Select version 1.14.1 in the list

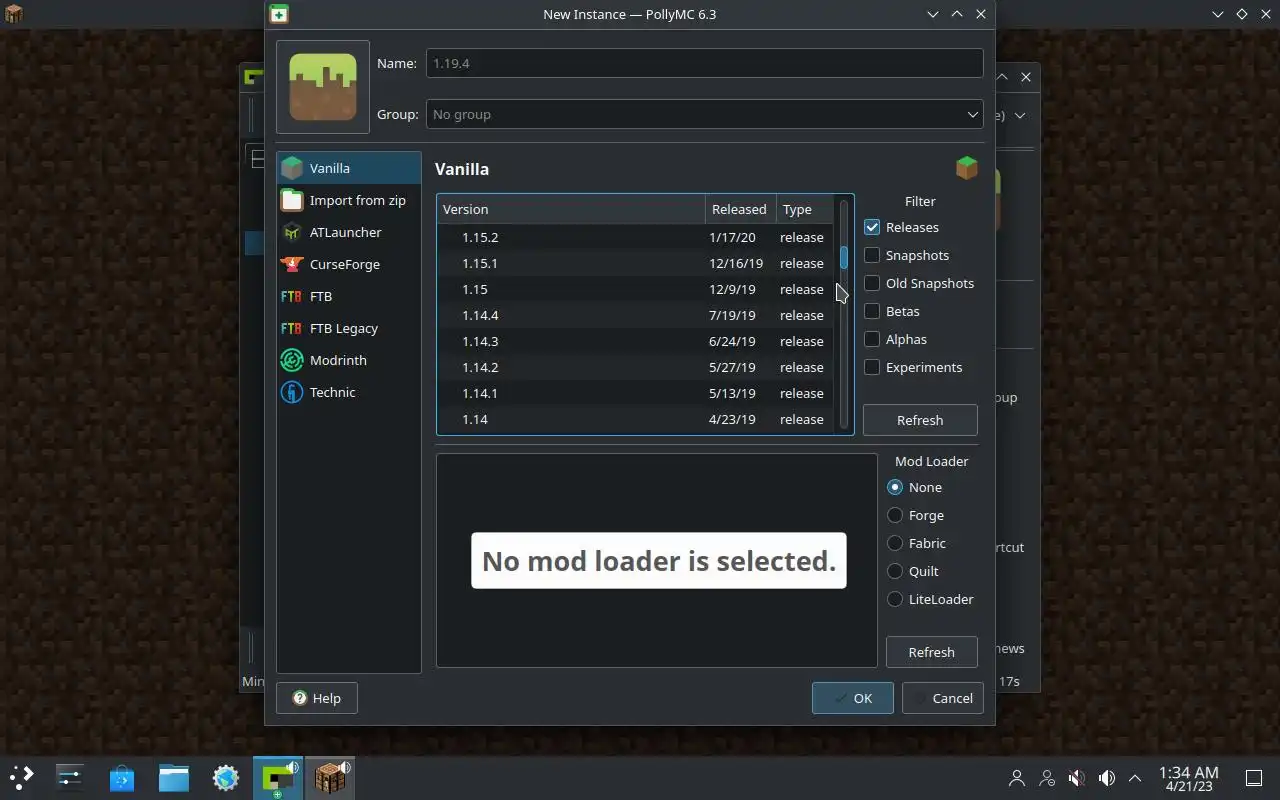pyautogui.click(x=635, y=393)
